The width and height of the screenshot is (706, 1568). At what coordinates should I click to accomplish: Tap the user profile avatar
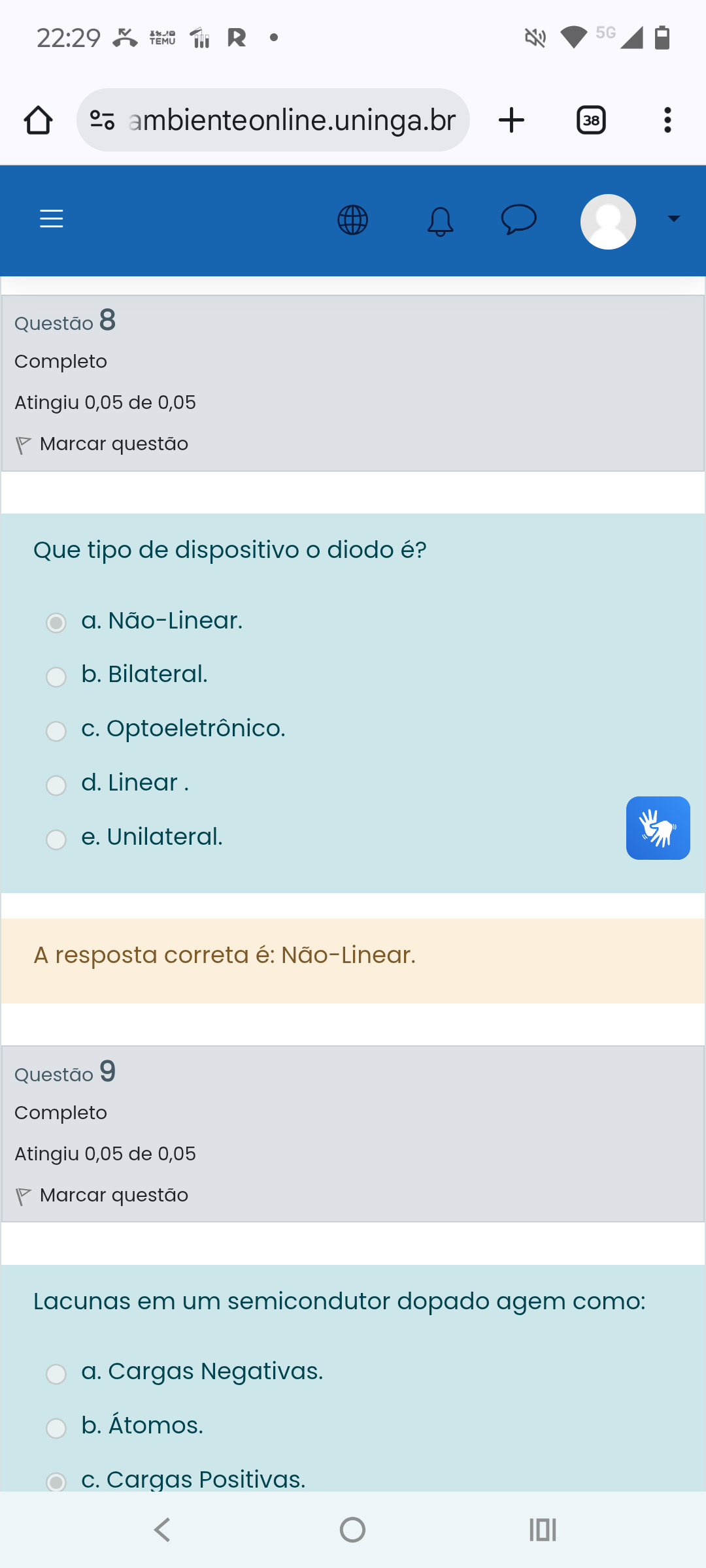click(608, 221)
